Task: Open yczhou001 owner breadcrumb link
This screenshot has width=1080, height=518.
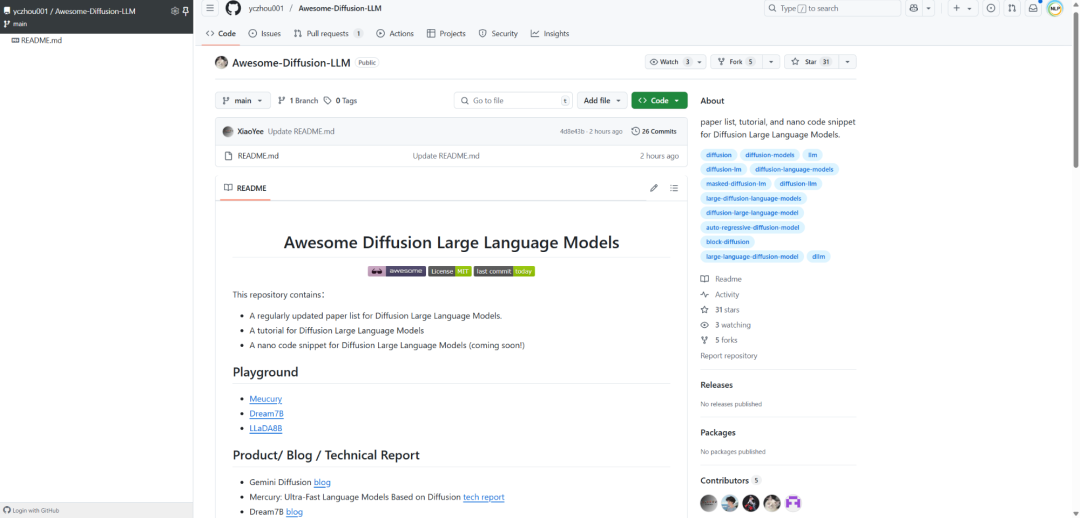Action: click(265, 8)
